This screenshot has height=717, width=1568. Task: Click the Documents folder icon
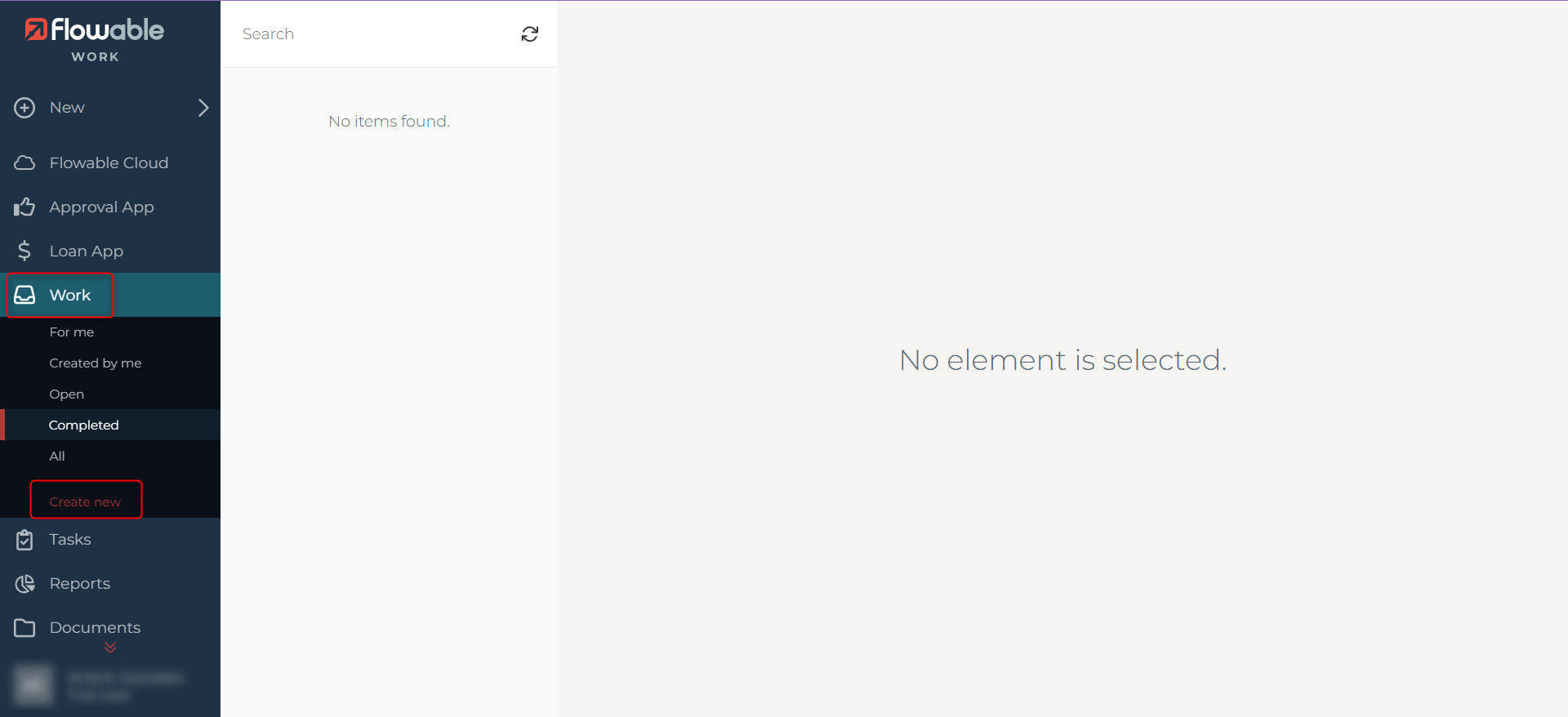(24, 628)
